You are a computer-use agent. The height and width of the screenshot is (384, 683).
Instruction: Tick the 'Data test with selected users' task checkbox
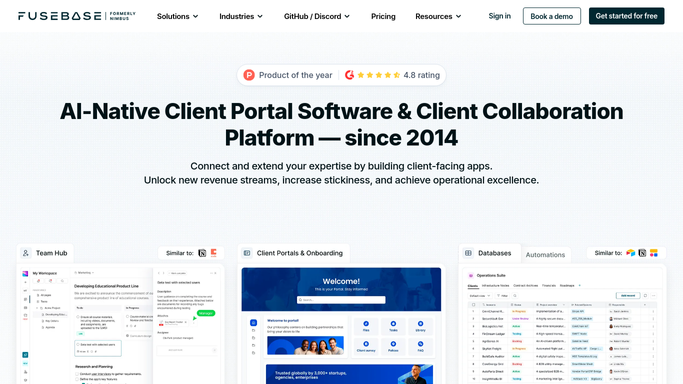78,344
